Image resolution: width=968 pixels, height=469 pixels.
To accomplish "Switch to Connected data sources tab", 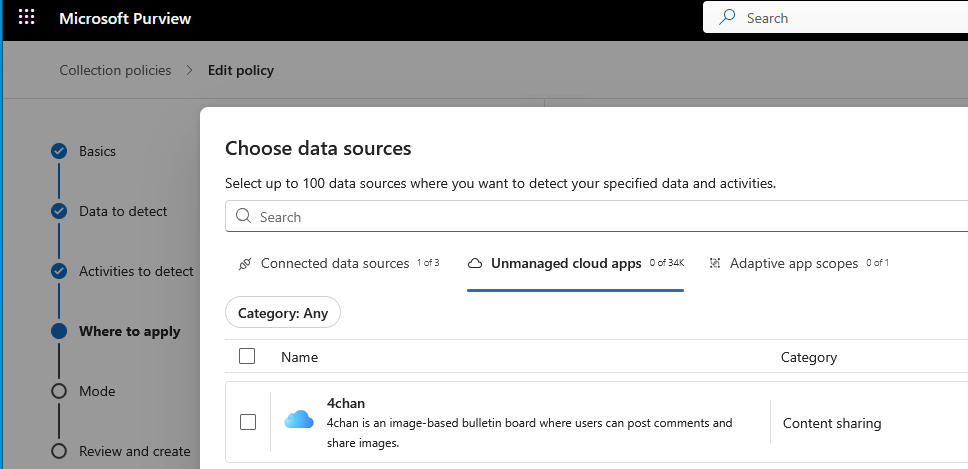I will coord(337,264).
